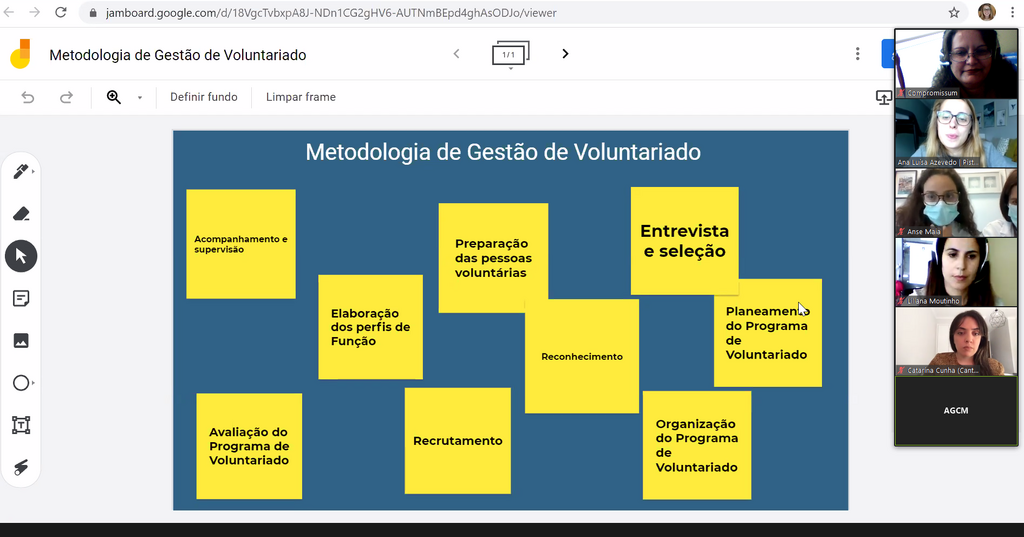Viewport: 1024px width, 537px height.
Task: Click the Add image tool
Action: click(x=21, y=340)
